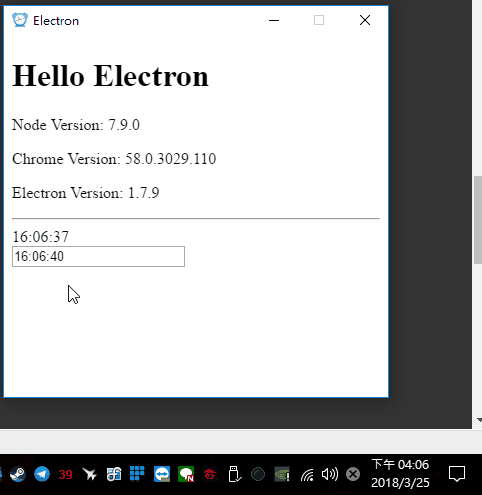Image resolution: width=482 pixels, height=495 pixels.
Task: Click the safely remove USB hardware icon
Action: pos(234,474)
